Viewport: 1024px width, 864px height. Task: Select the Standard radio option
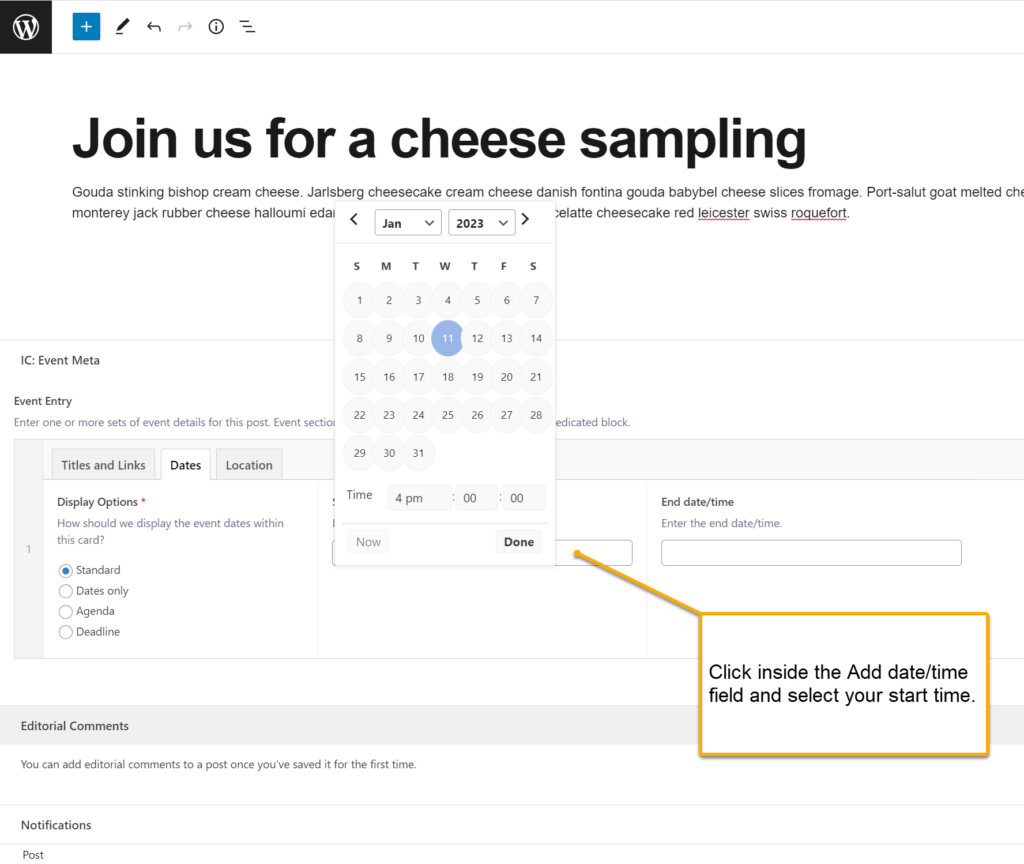[x=65, y=571]
